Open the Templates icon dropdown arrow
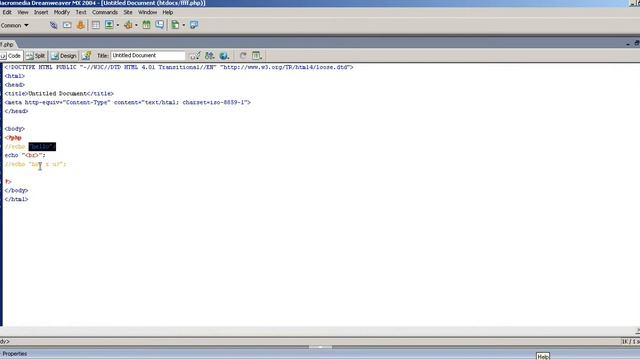Viewport: 640px width, 360px height. click(x=183, y=25)
